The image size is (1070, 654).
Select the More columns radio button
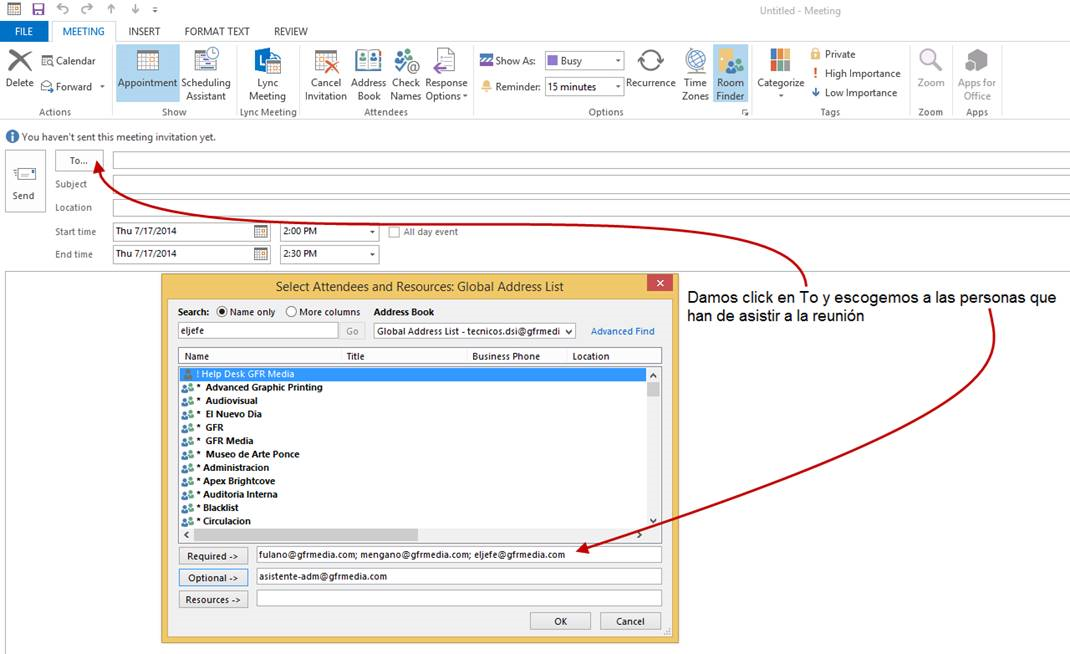coord(292,312)
